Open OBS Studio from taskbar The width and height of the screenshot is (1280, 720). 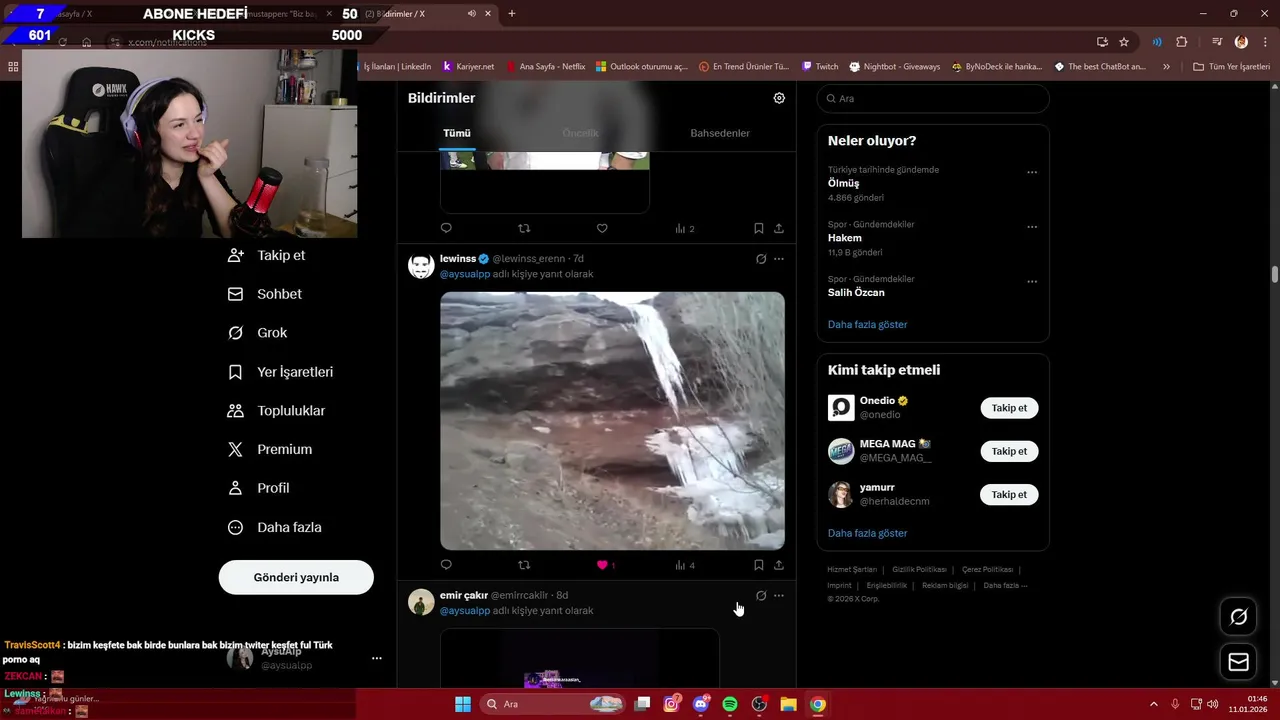click(x=759, y=704)
